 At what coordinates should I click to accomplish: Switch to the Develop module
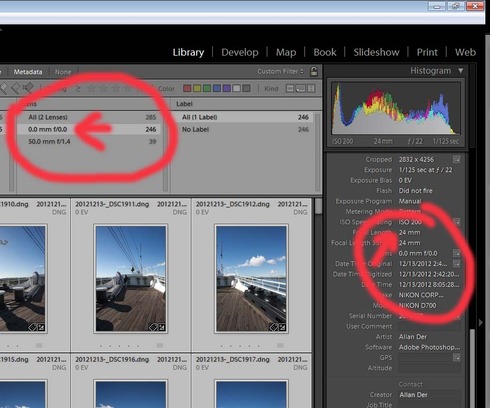240,52
